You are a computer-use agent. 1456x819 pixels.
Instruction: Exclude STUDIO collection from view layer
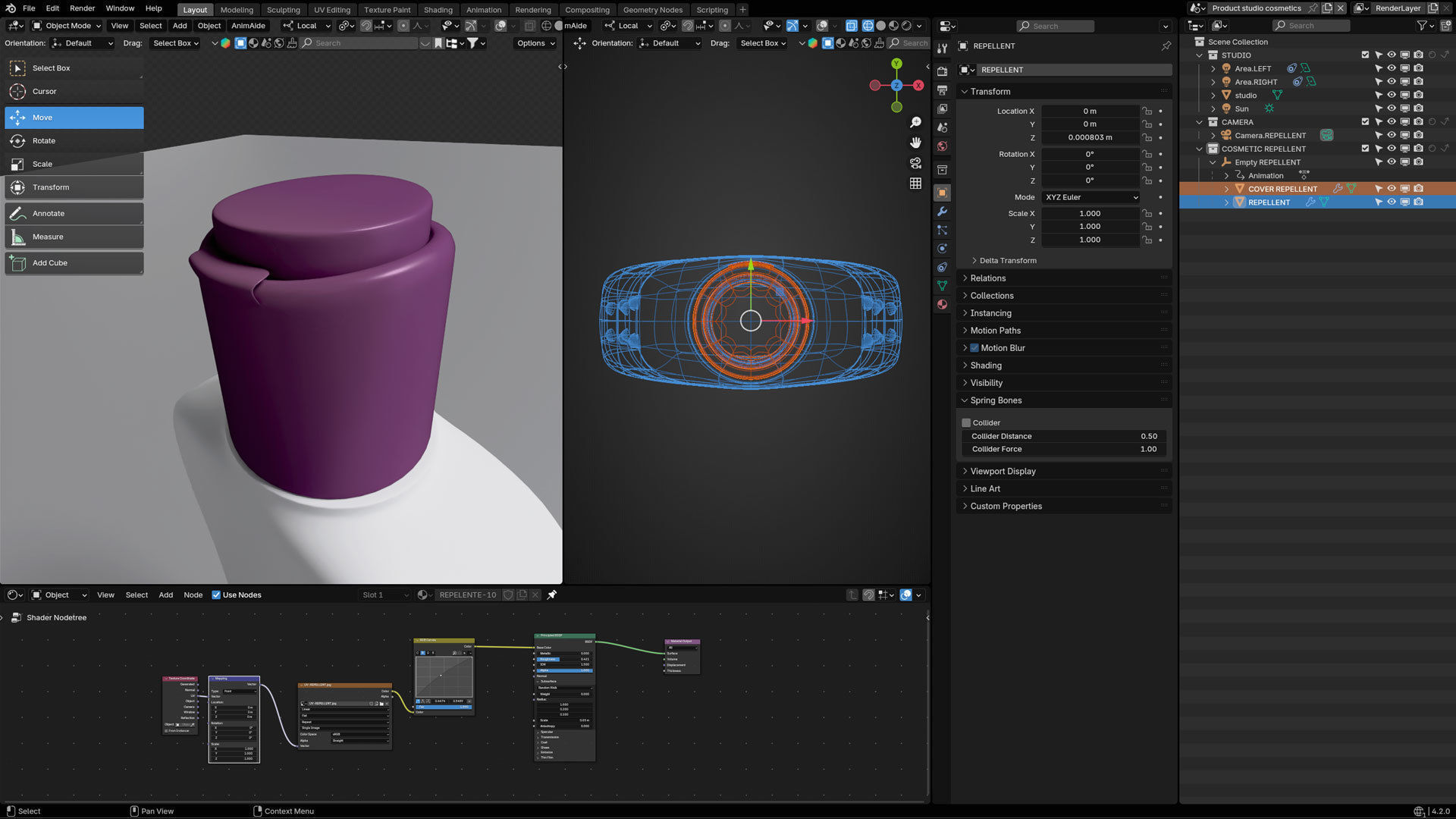point(1366,55)
